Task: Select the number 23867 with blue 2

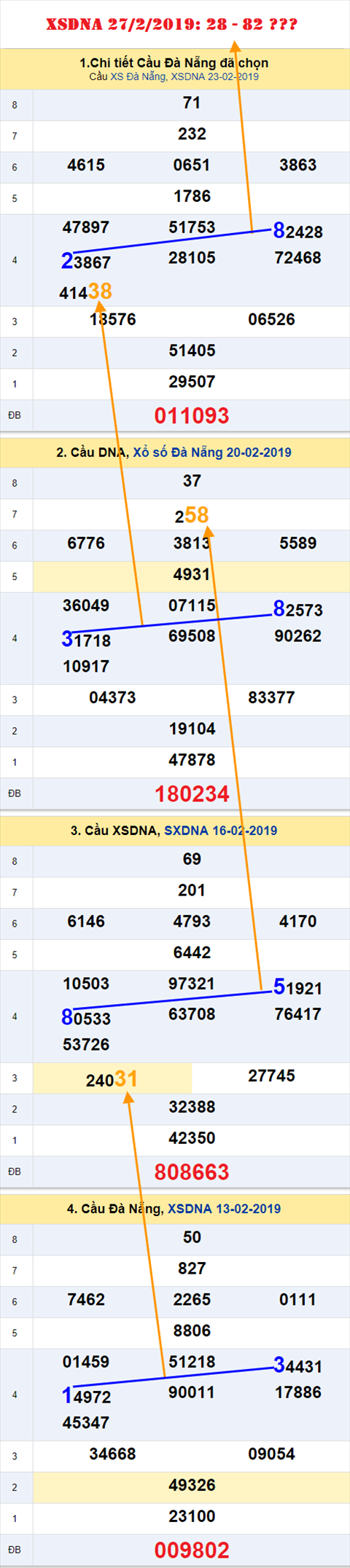Action: coord(86,262)
